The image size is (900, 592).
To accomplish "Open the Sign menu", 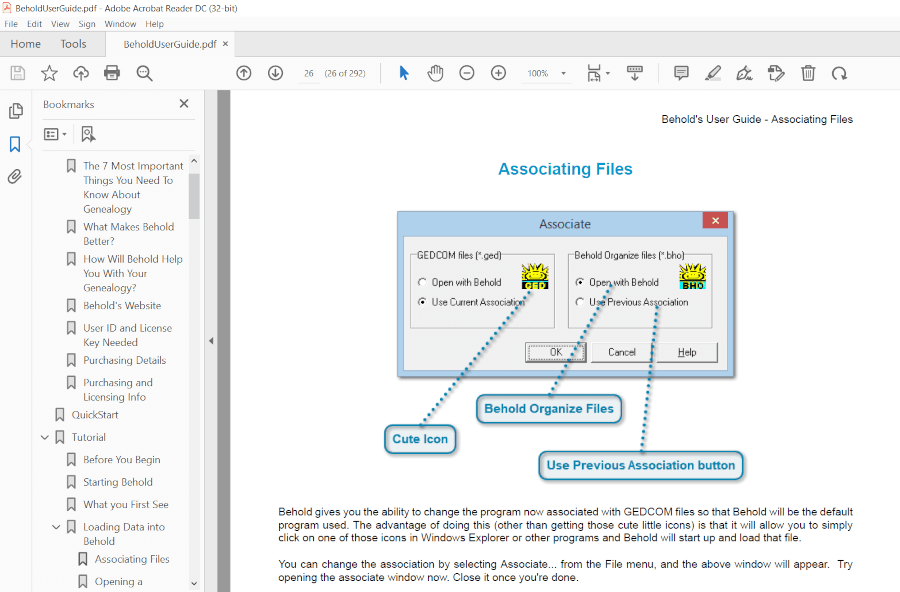I will (x=87, y=24).
